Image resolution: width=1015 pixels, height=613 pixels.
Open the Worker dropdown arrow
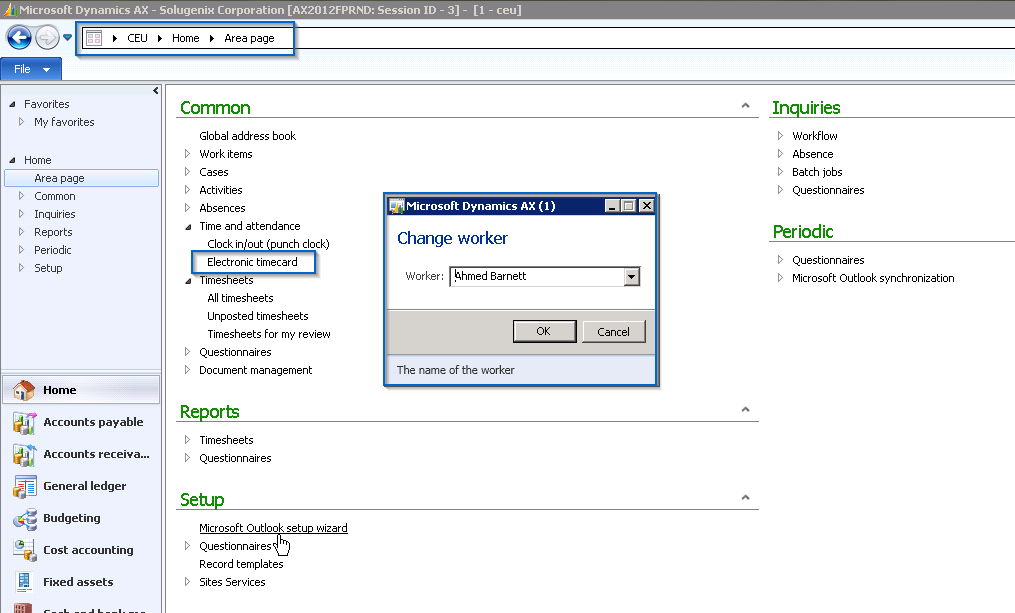[x=631, y=277]
